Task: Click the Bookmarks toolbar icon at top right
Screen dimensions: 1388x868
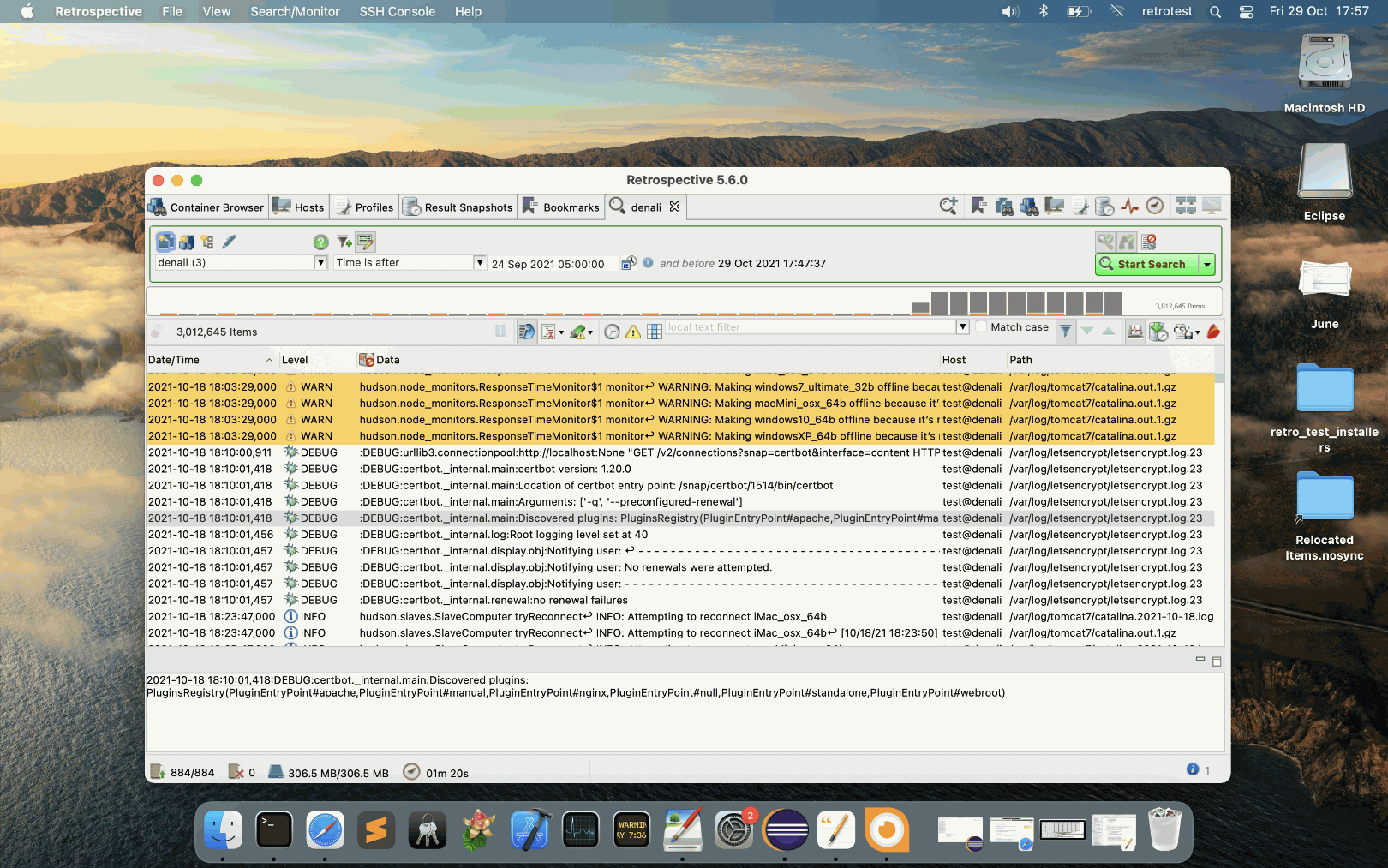Action: [x=978, y=207]
